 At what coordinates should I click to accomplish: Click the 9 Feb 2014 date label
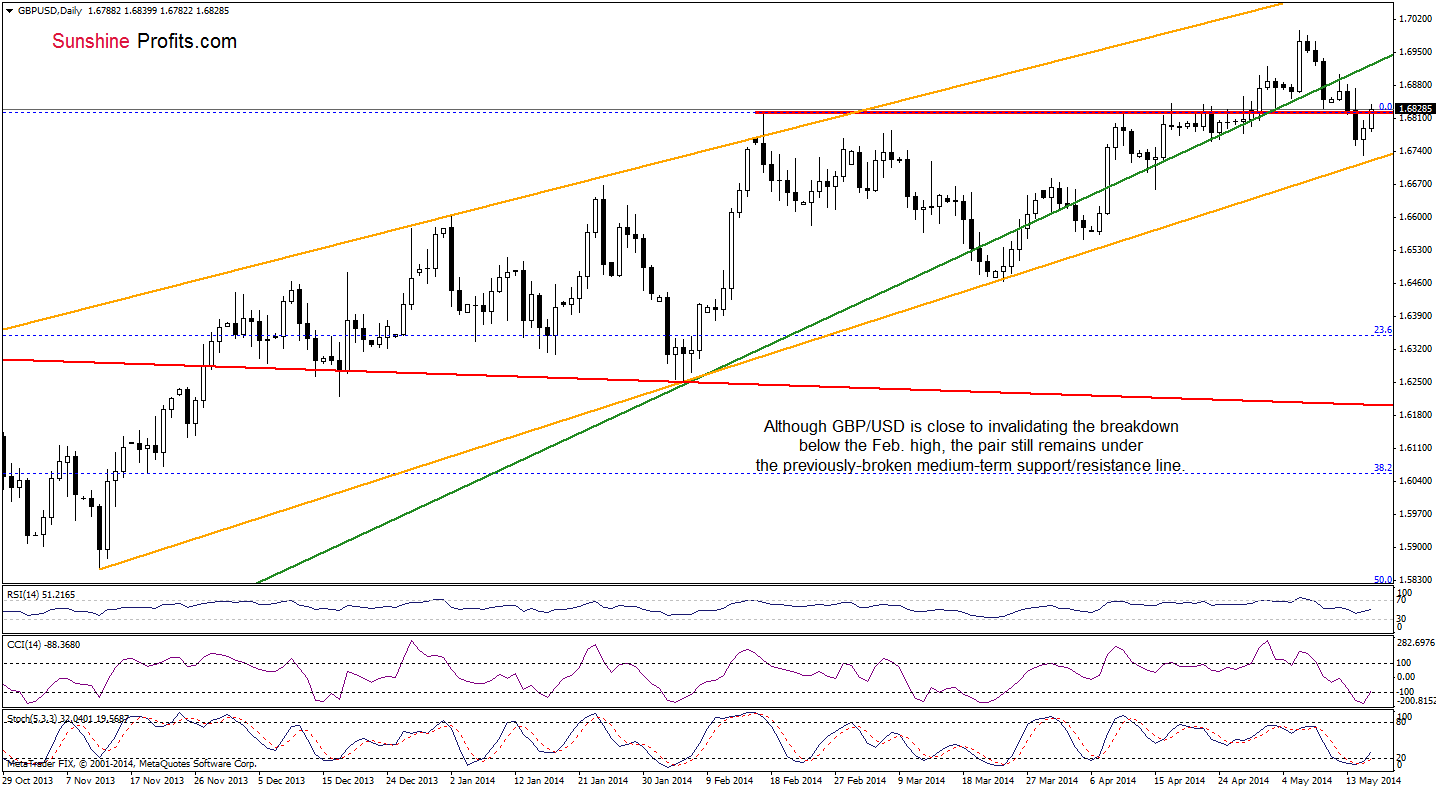coord(732,779)
